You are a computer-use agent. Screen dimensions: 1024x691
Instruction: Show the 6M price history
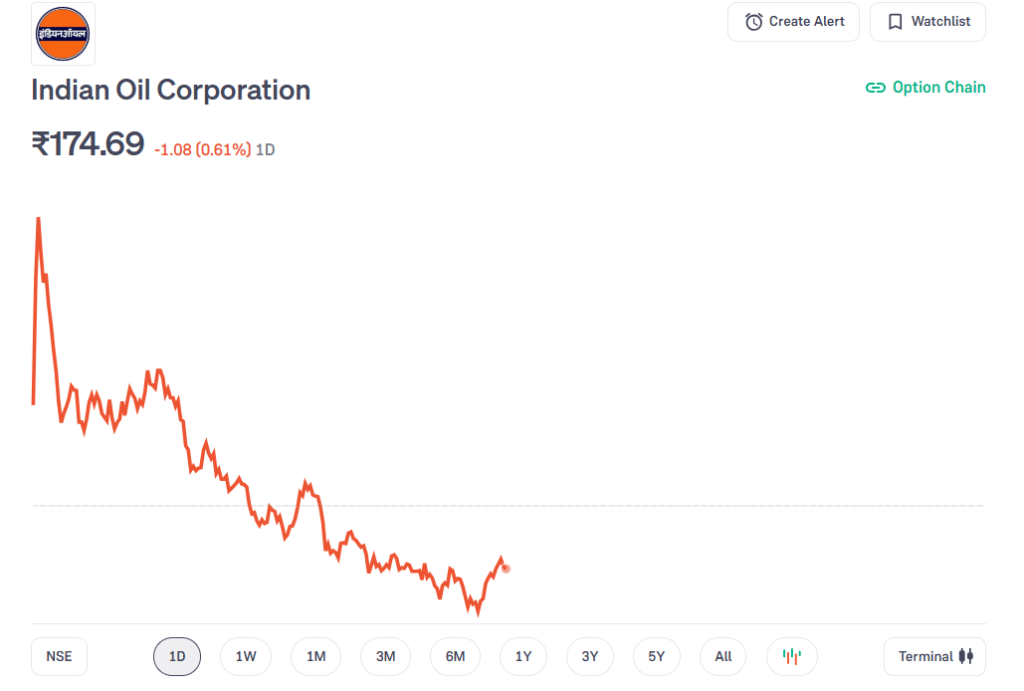coord(455,656)
